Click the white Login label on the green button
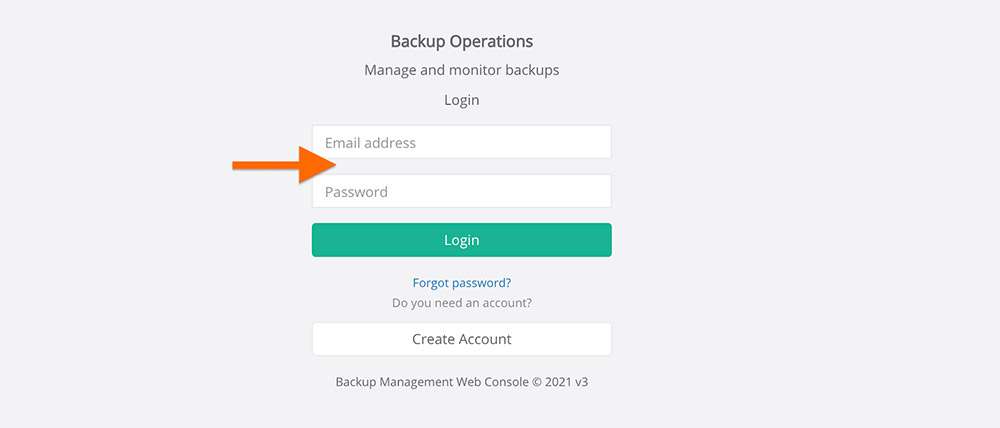Image resolution: width=1000 pixels, height=428 pixels. (x=462, y=240)
